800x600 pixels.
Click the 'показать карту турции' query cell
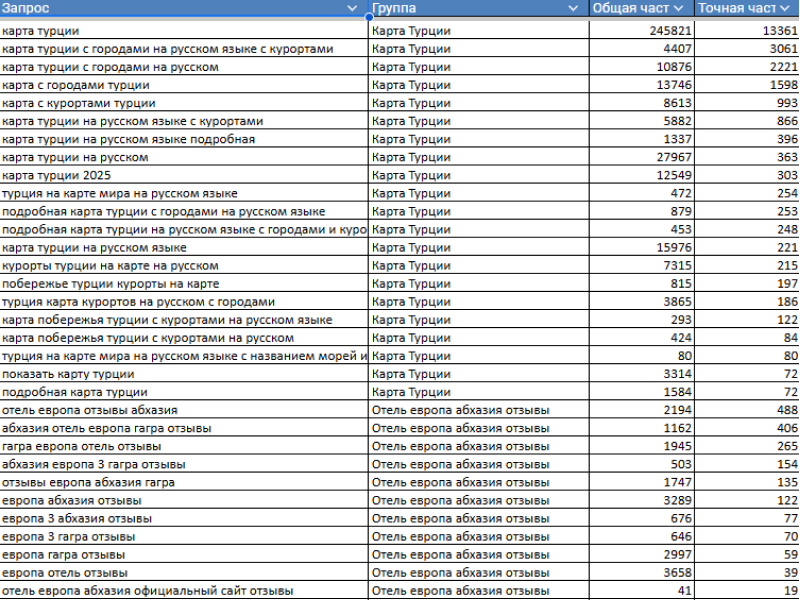[184, 373]
